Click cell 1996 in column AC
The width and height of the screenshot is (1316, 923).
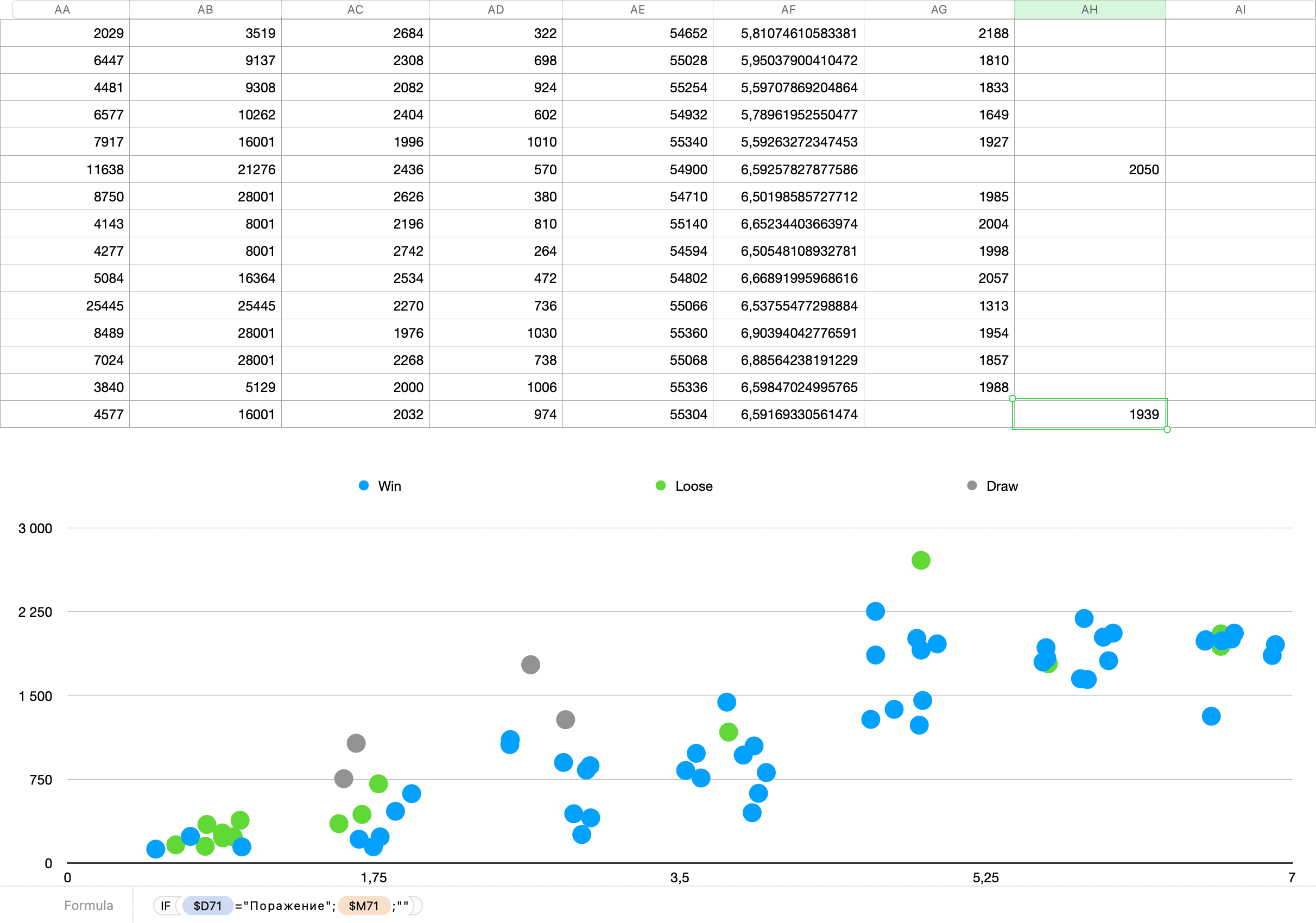click(x=356, y=142)
